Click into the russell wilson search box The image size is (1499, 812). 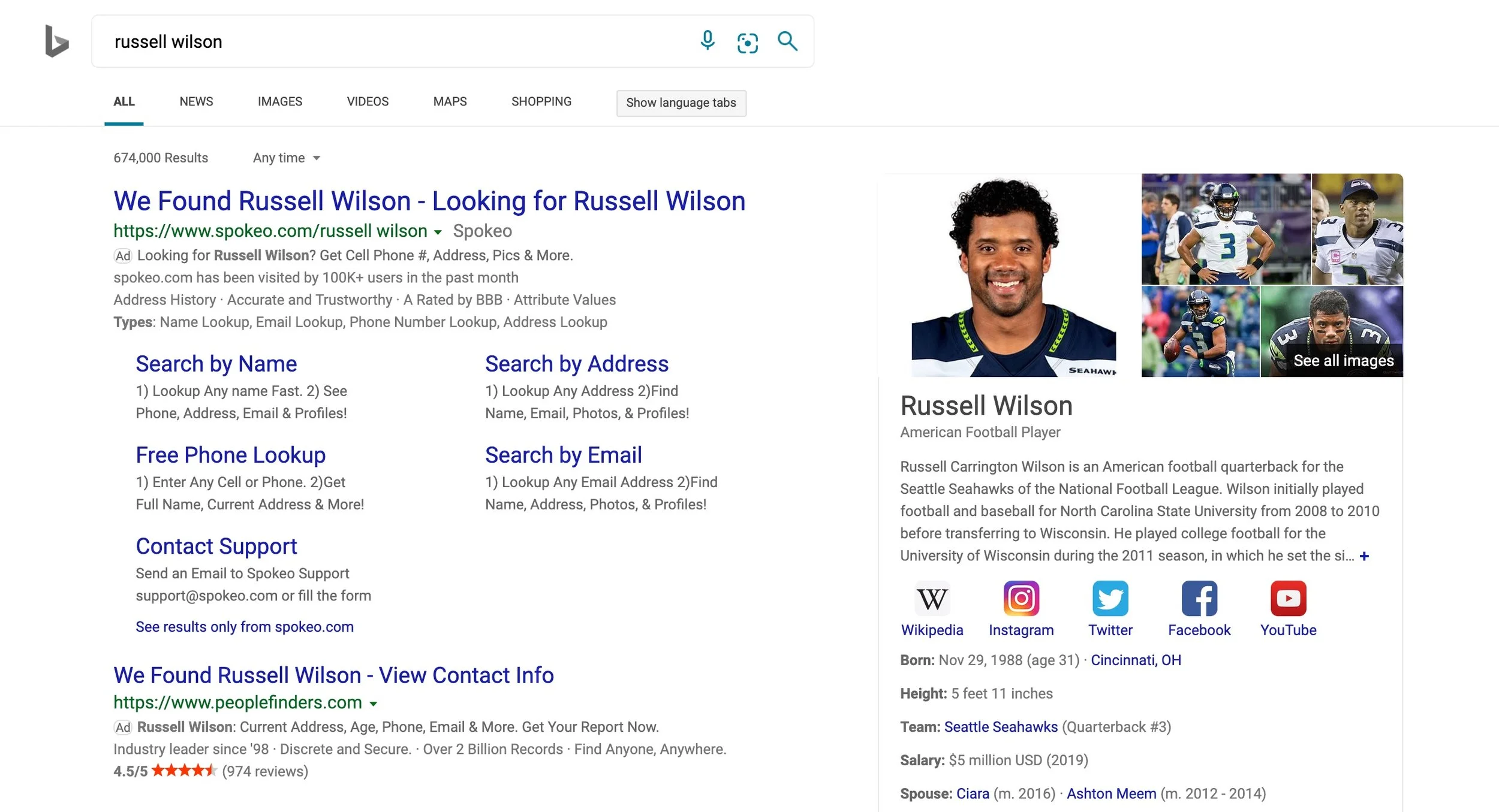pos(390,42)
